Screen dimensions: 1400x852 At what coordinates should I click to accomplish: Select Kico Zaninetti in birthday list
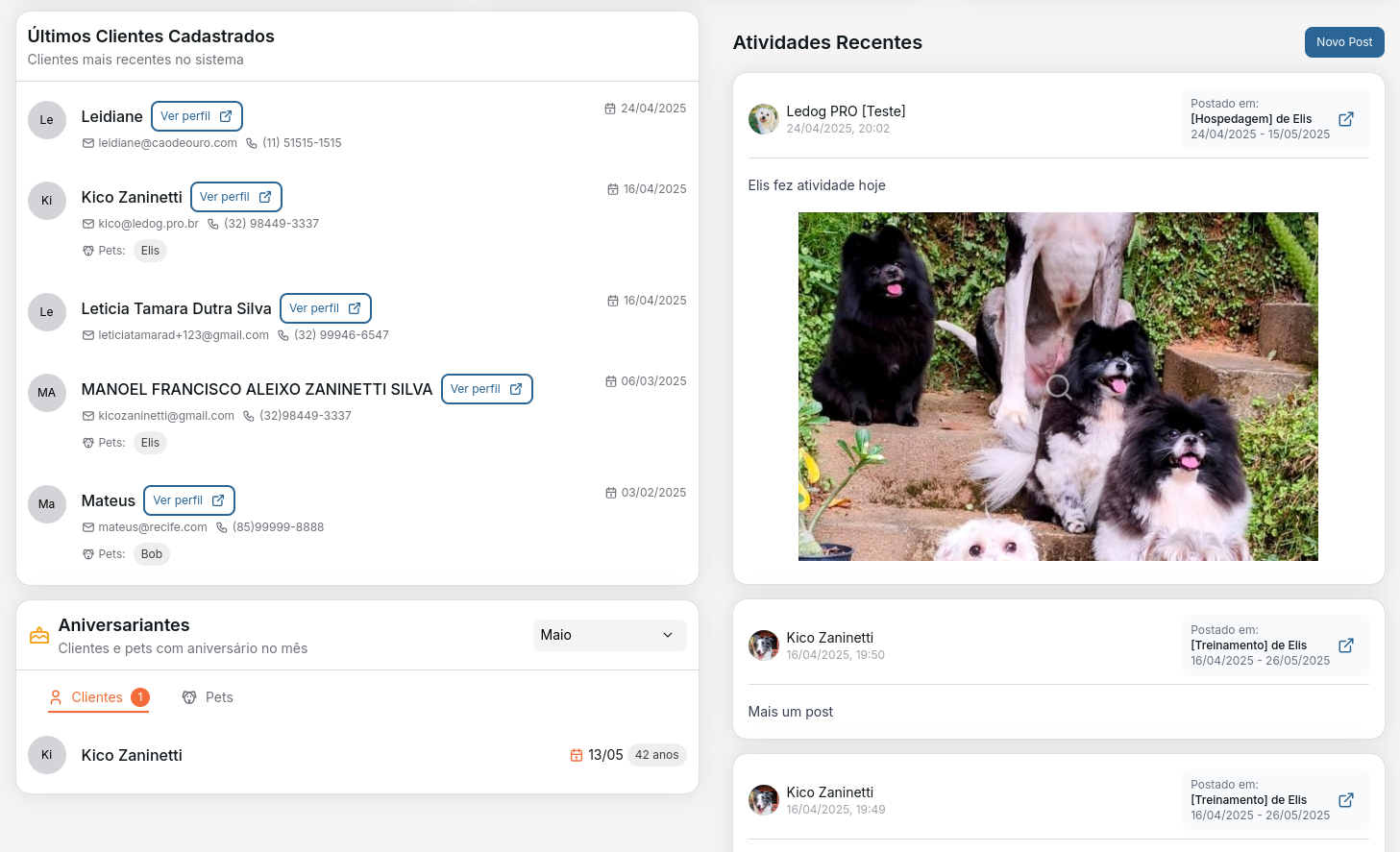[x=132, y=755]
